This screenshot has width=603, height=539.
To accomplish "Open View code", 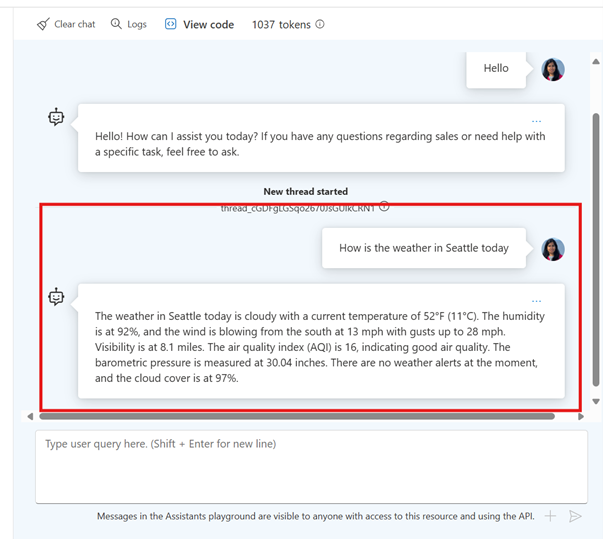I will [x=208, y=25].
